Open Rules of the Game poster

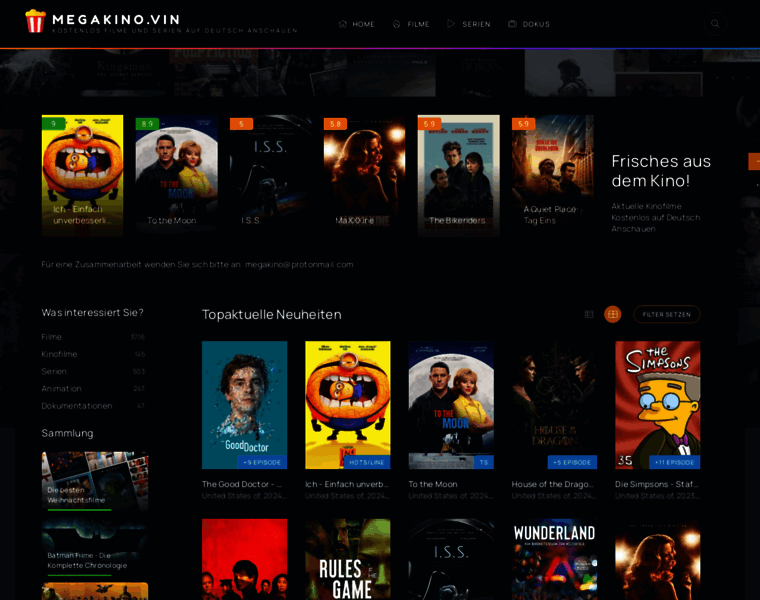click(x=348, y=559)
